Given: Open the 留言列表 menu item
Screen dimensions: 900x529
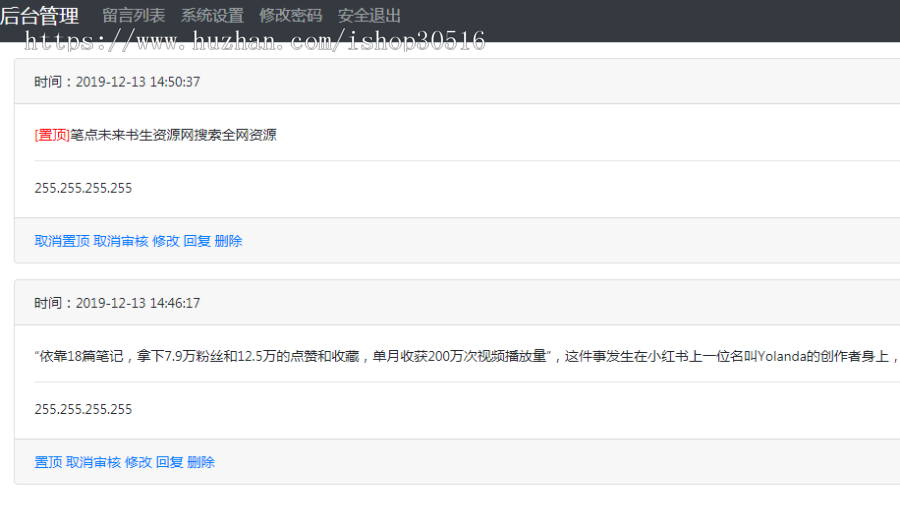Looking at the screenshot, I should pyautogui.click(x=134, y=15).
